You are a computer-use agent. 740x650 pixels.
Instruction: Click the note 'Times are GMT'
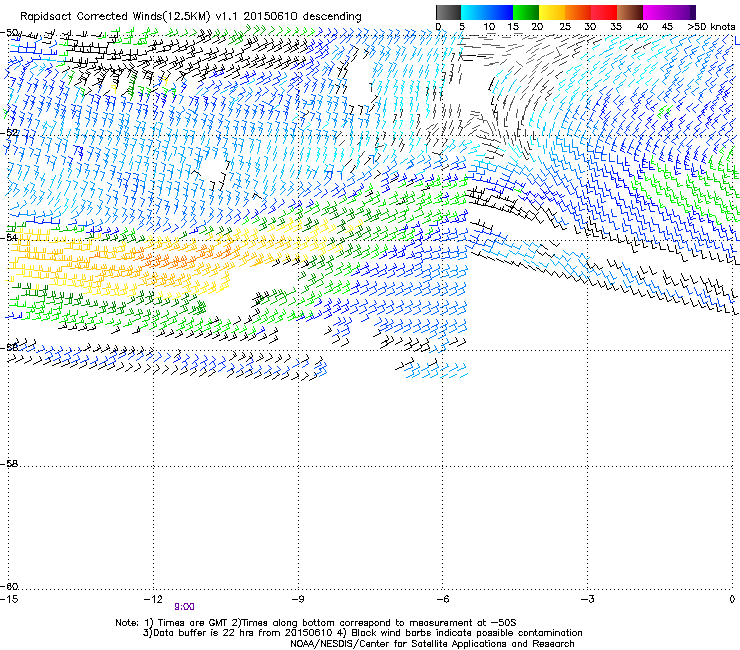pyautogui.click(x=193, y=623)
